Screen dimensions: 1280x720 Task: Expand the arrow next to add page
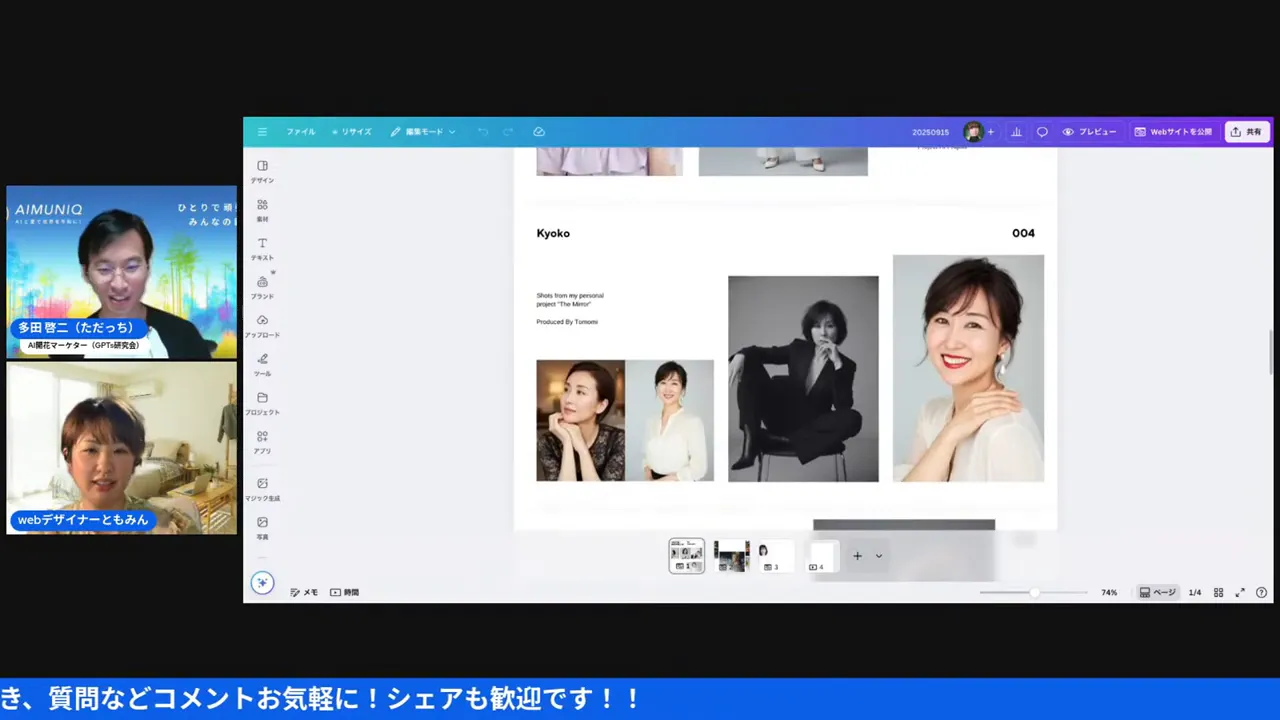(879, 556)
